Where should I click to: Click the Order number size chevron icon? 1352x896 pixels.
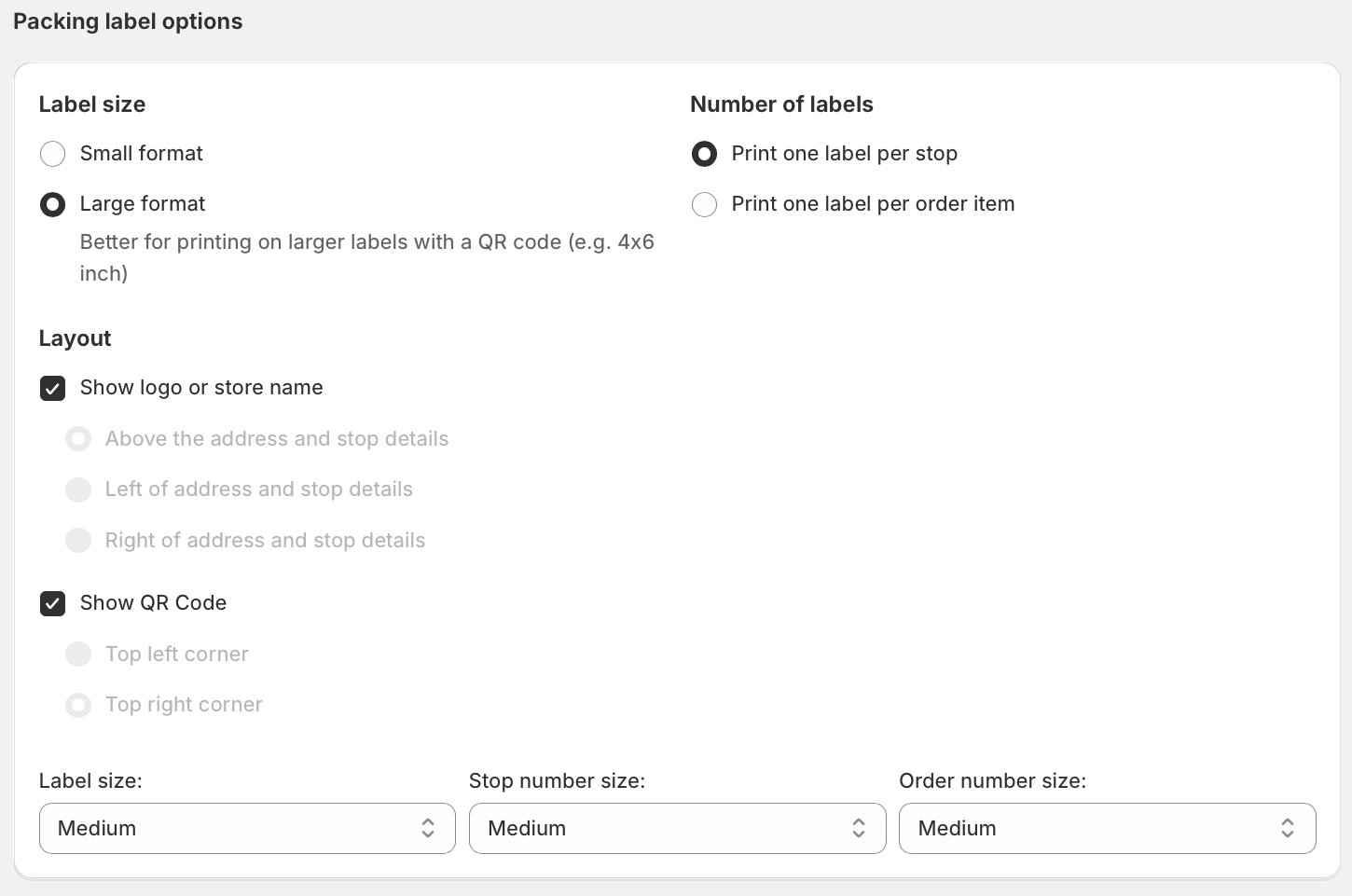[x=1288, y=828]
